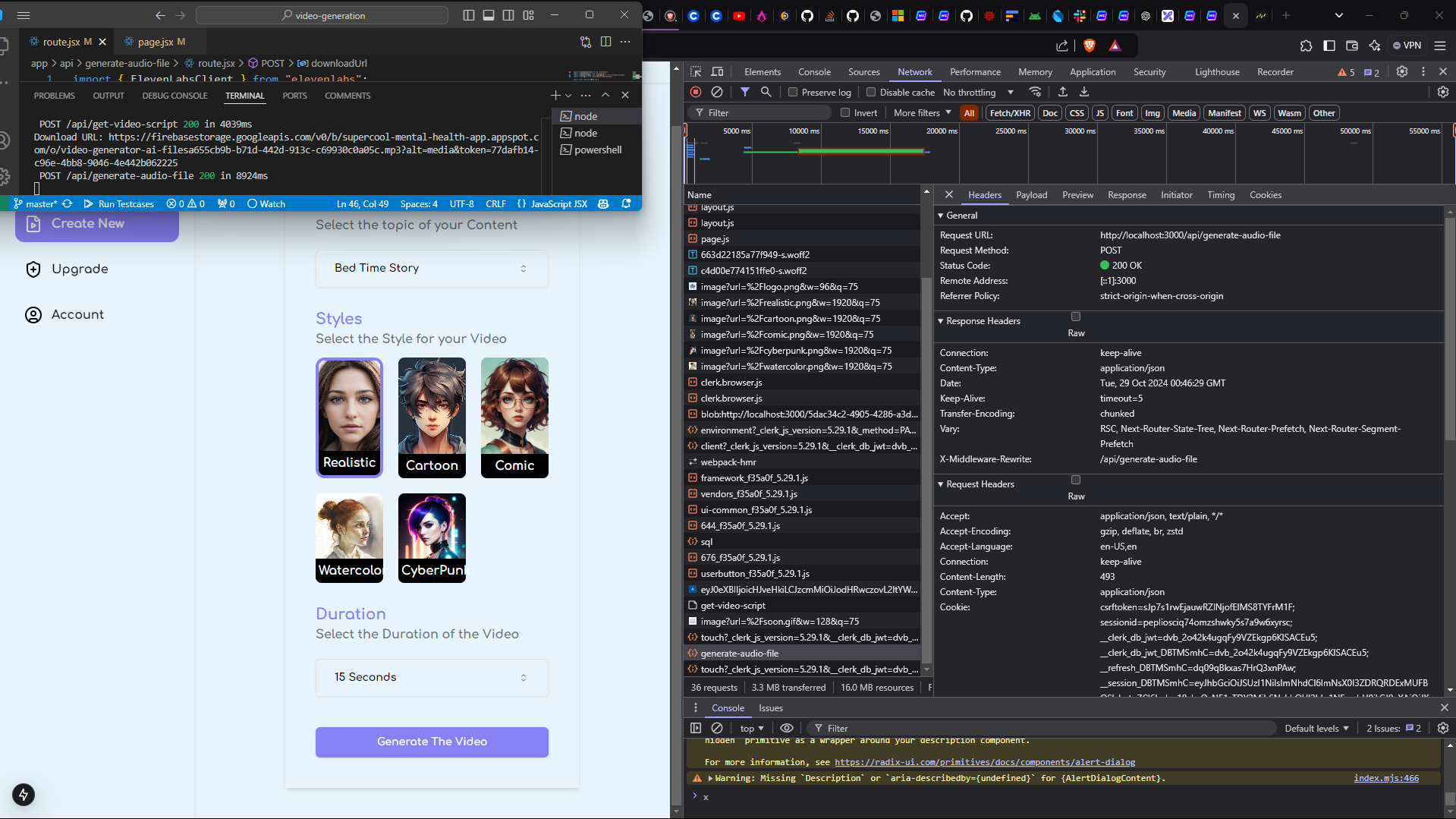Switch to the Payload tab
The image size is (1456, 819).
tap(1031, 195)
